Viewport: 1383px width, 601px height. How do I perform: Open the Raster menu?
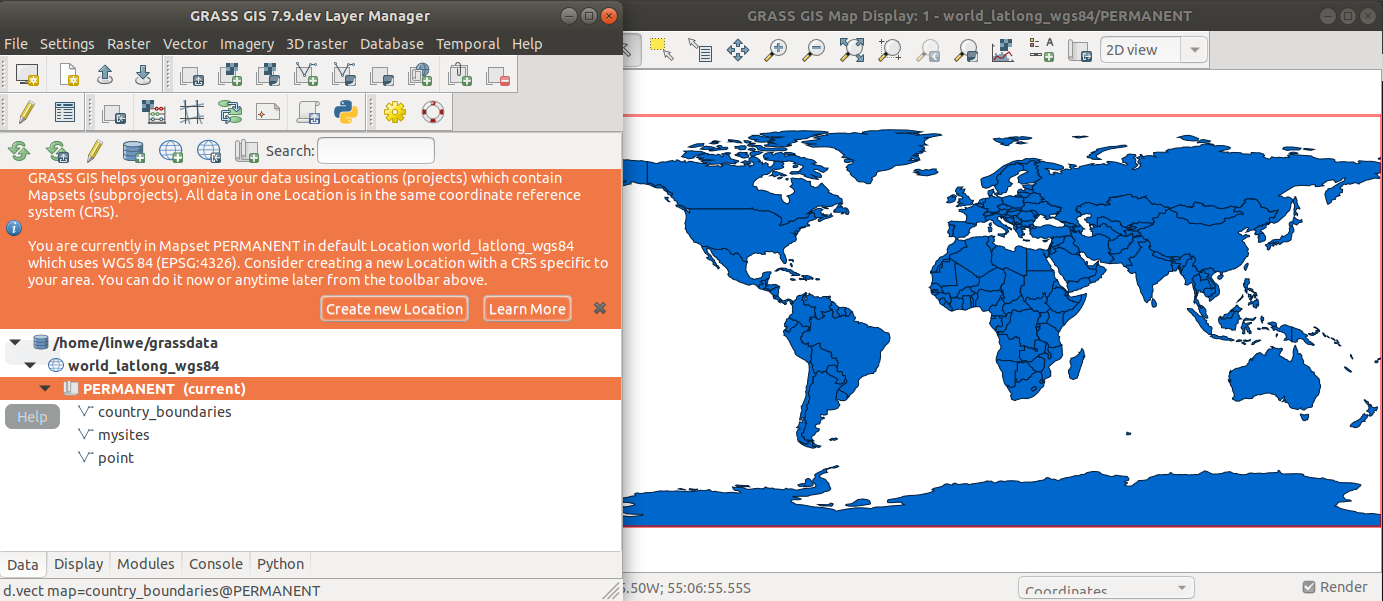click(x=129, y=44)
